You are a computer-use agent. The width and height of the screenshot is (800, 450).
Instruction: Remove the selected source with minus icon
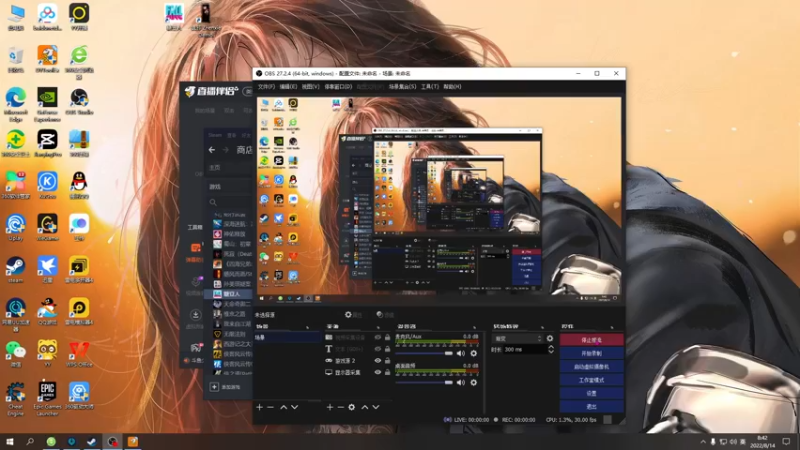340,407
